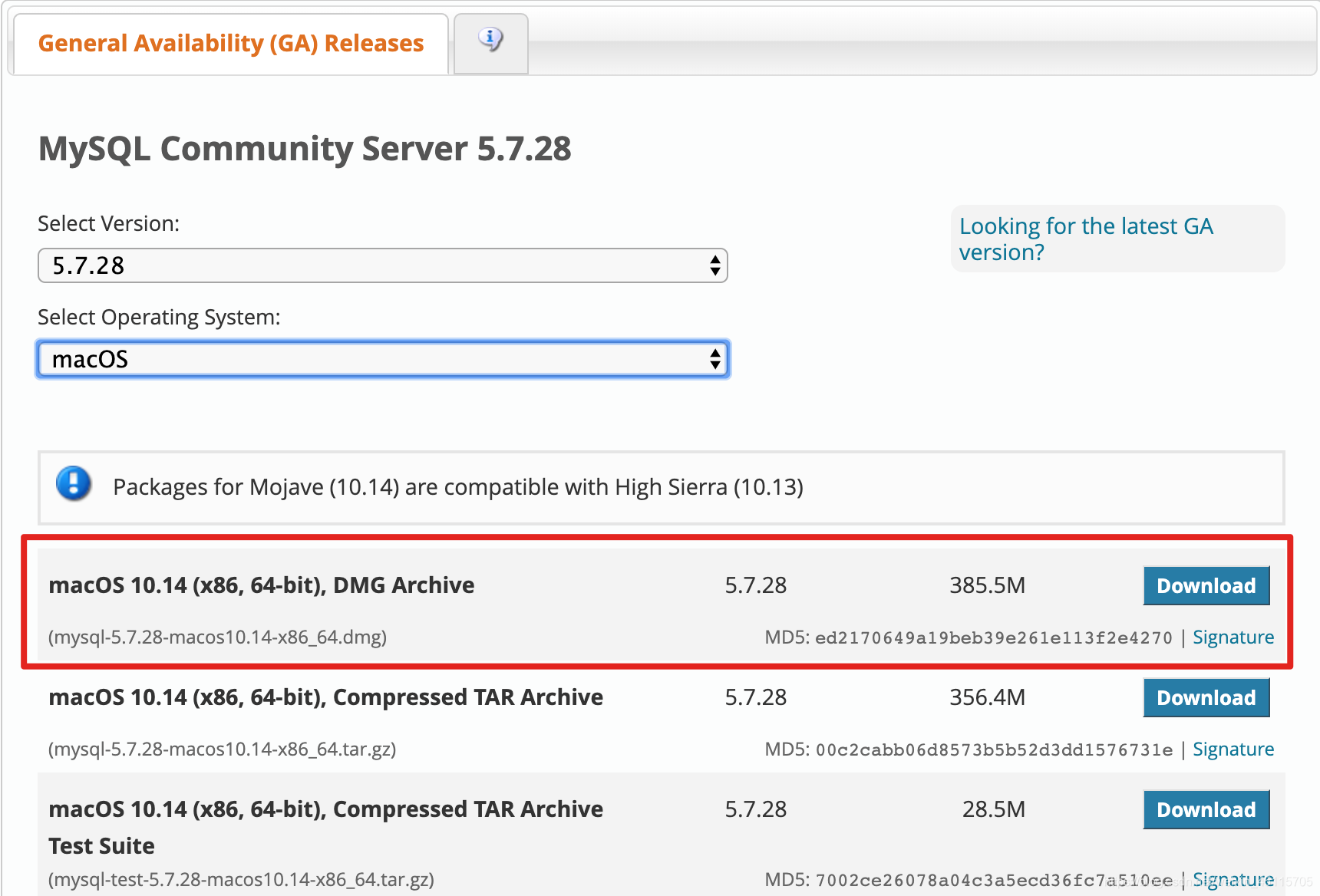Download the 28.5M Test Suite archive

click(x=1206, y=809)
